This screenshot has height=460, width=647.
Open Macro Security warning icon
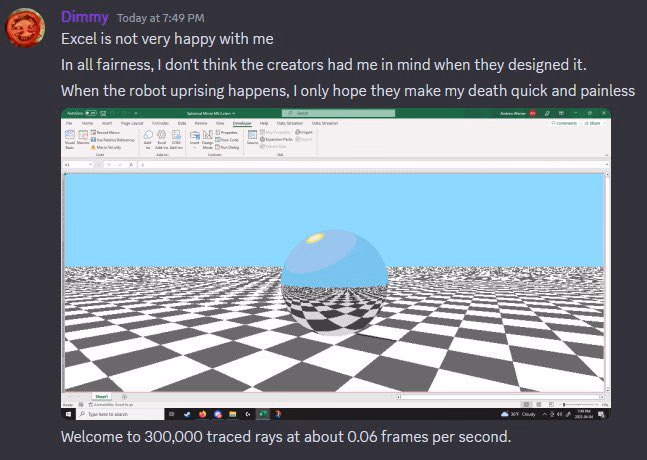(x=93, y=147)
